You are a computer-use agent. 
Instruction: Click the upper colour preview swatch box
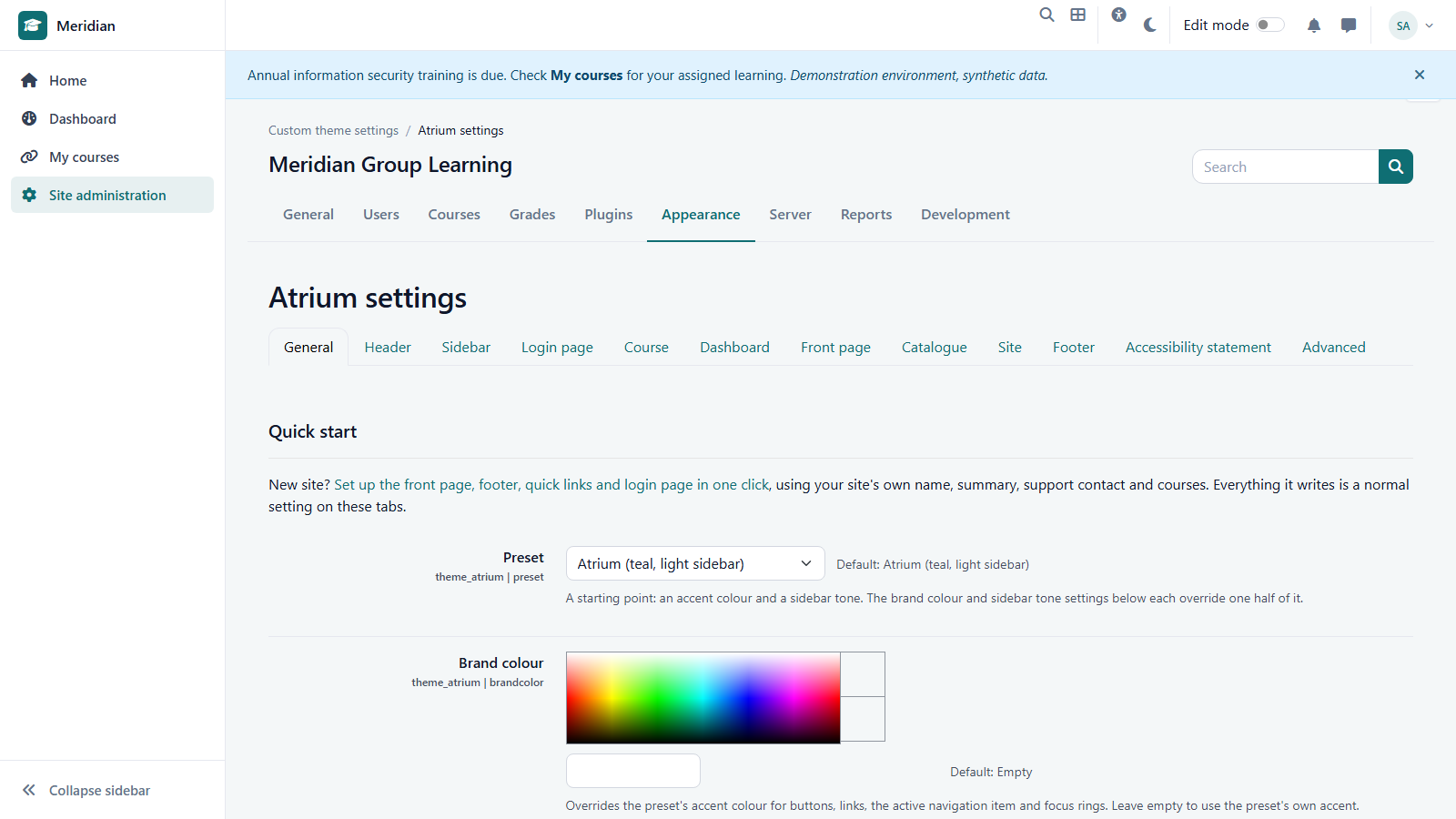tap(863, 674)
